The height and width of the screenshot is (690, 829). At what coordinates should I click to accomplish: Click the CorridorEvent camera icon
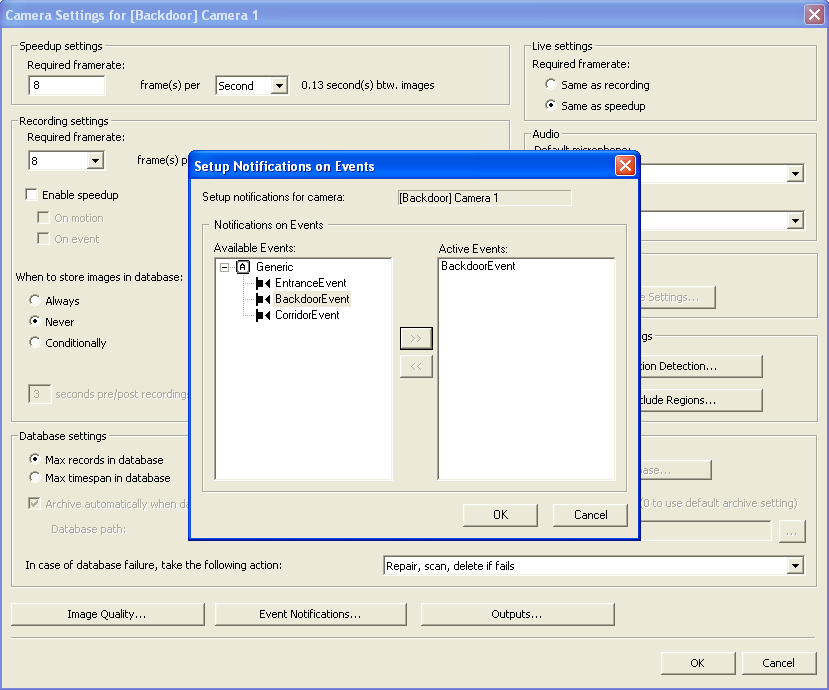[263, 315]
